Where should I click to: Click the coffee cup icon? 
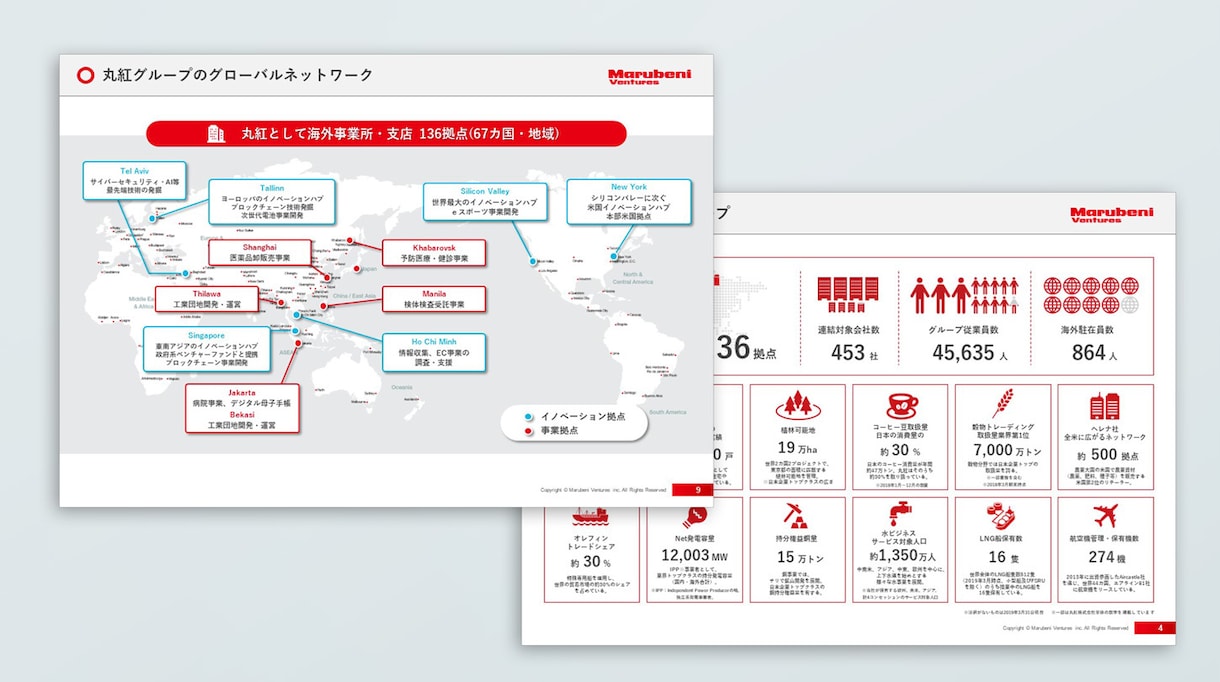tap(903, 406)
